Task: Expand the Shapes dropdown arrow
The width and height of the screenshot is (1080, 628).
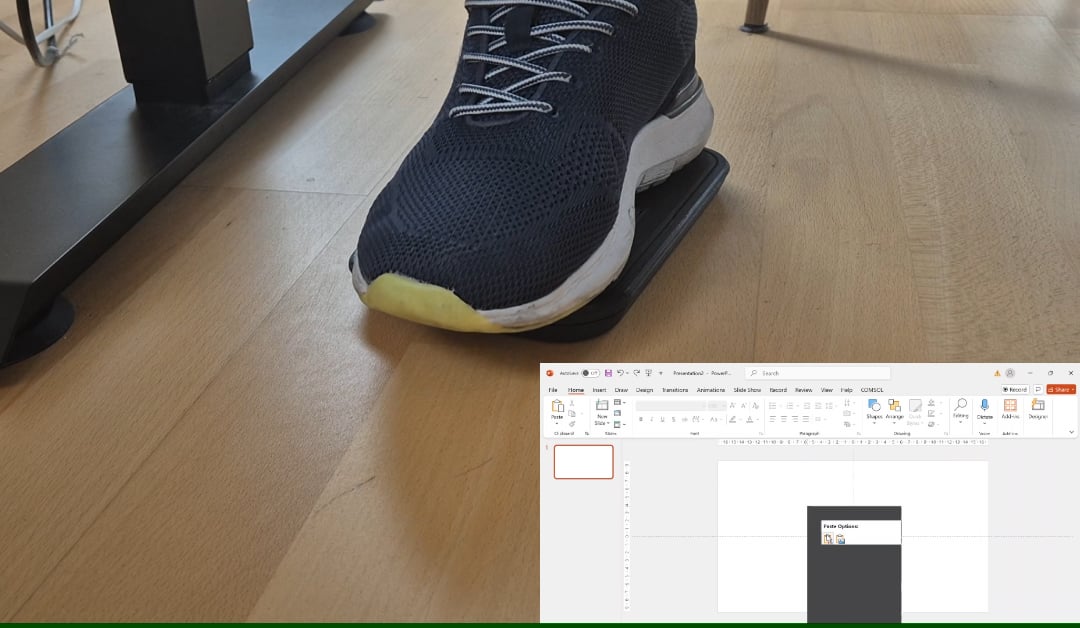Action: (872, 422)
